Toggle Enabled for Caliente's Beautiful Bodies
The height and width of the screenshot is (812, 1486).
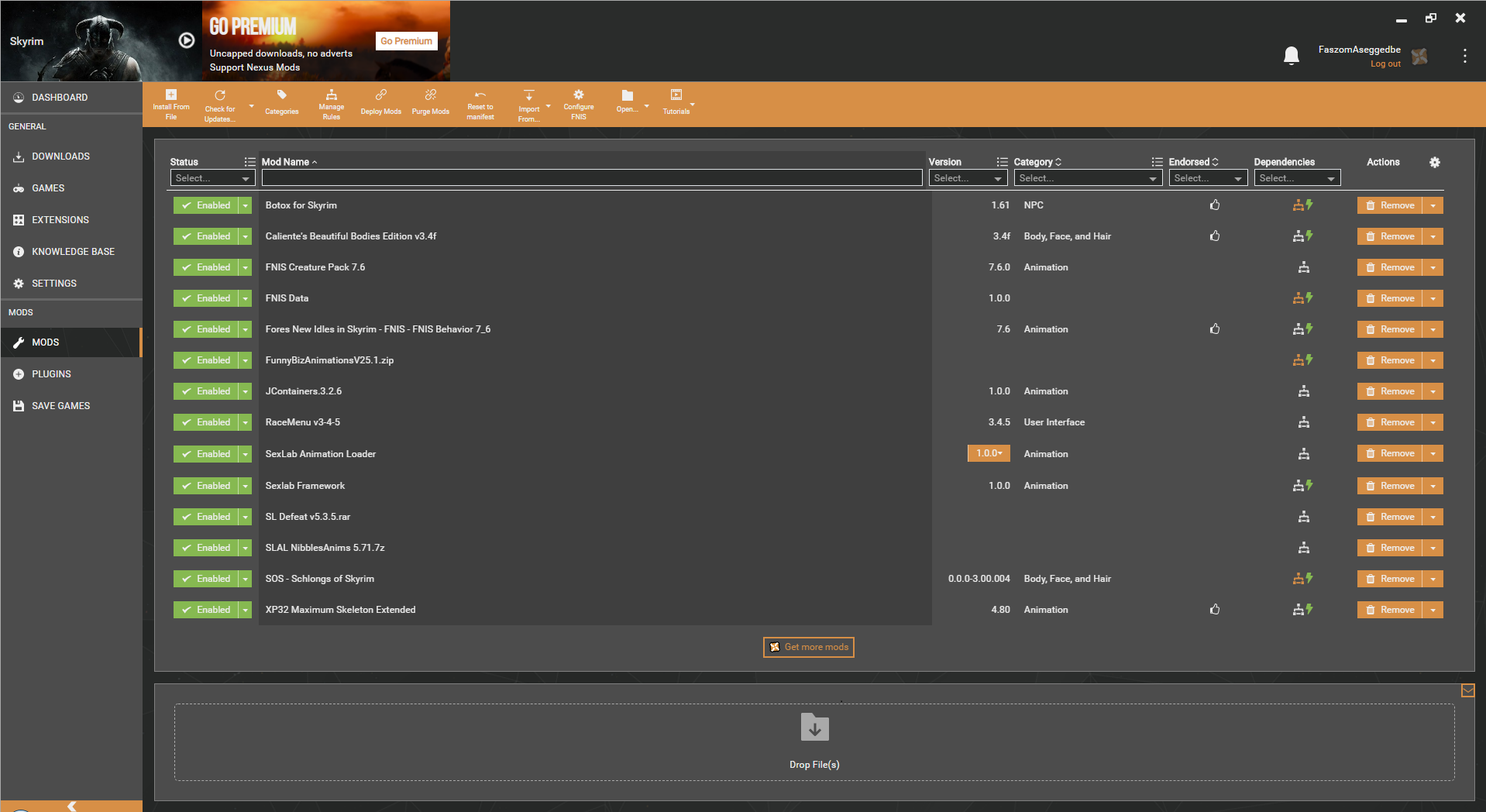click(206, 236)
